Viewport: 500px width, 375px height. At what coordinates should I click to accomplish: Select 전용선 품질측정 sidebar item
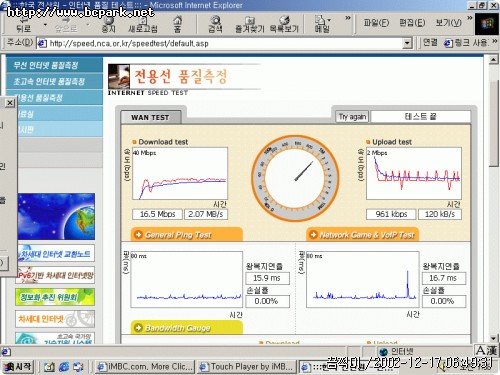coord(60,98)
